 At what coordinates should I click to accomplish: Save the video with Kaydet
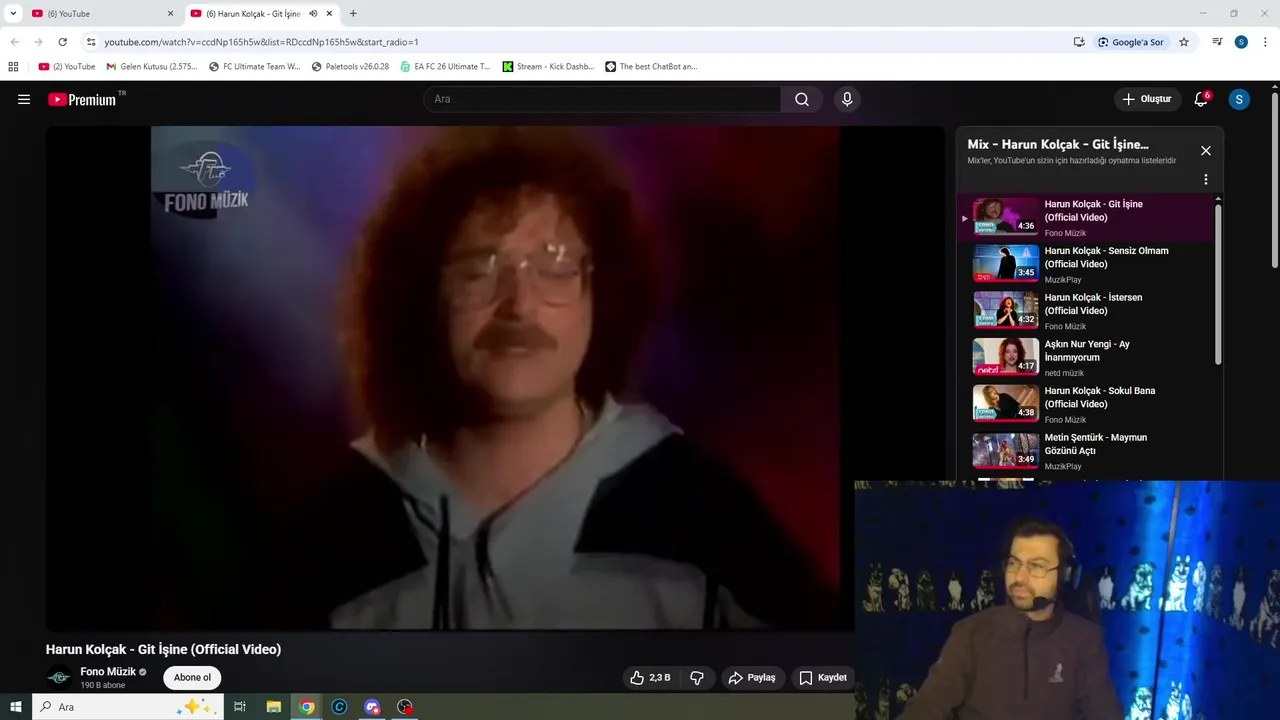click(x=823, y=678)
